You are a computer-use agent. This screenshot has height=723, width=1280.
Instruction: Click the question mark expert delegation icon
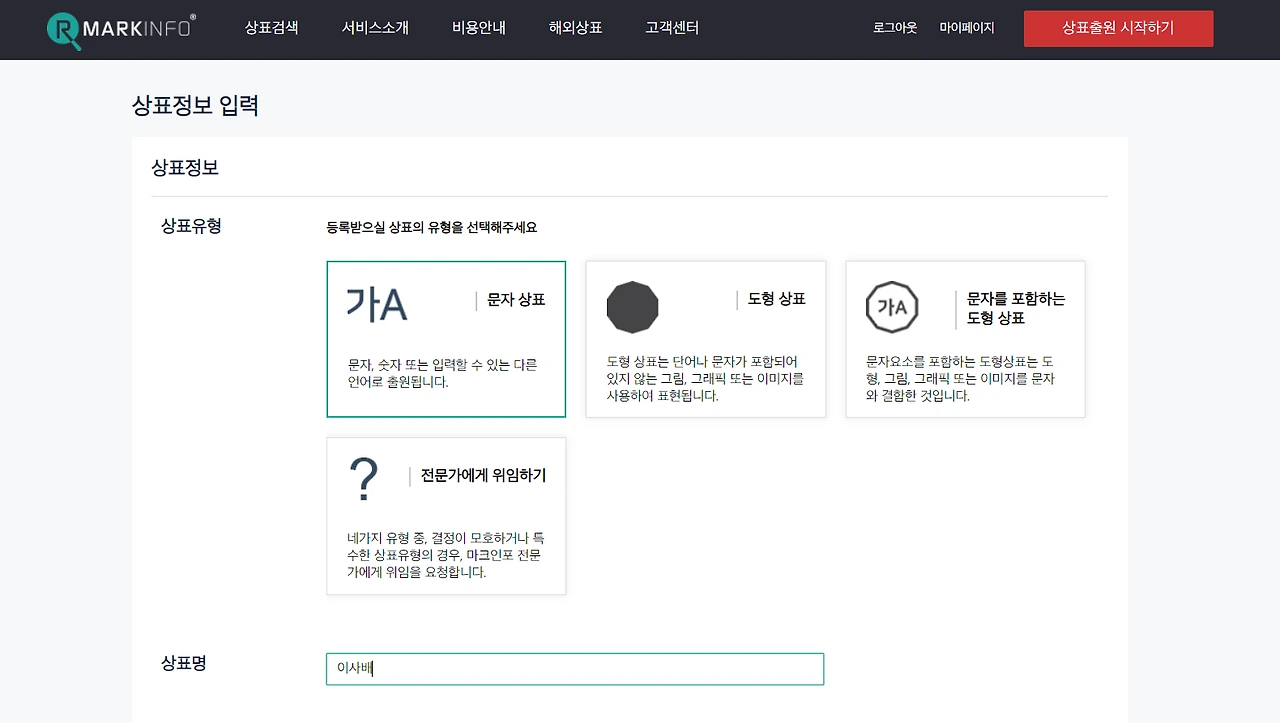362,477
